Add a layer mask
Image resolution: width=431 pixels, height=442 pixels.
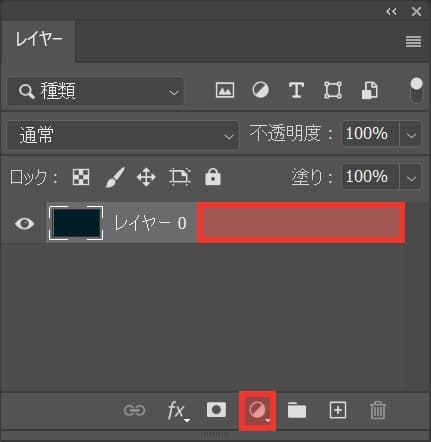click(x=216, y=410)
